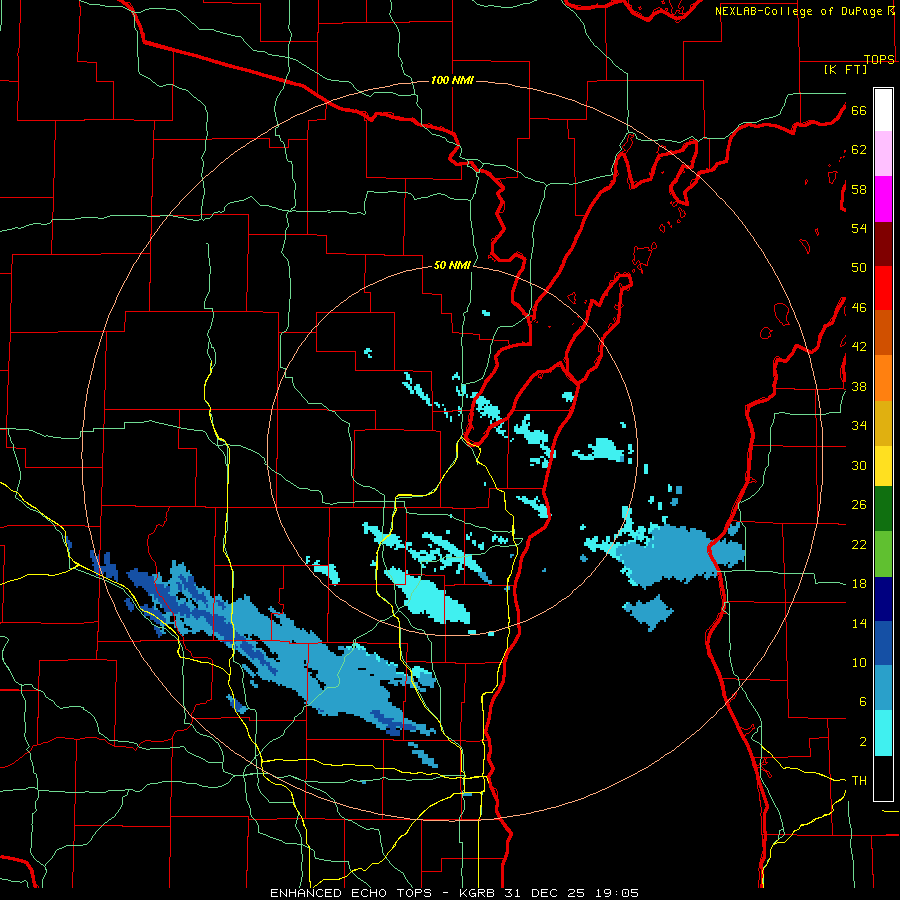Click the gold swatch between 38 and 34
900x900 pixels.
[883, 422]
